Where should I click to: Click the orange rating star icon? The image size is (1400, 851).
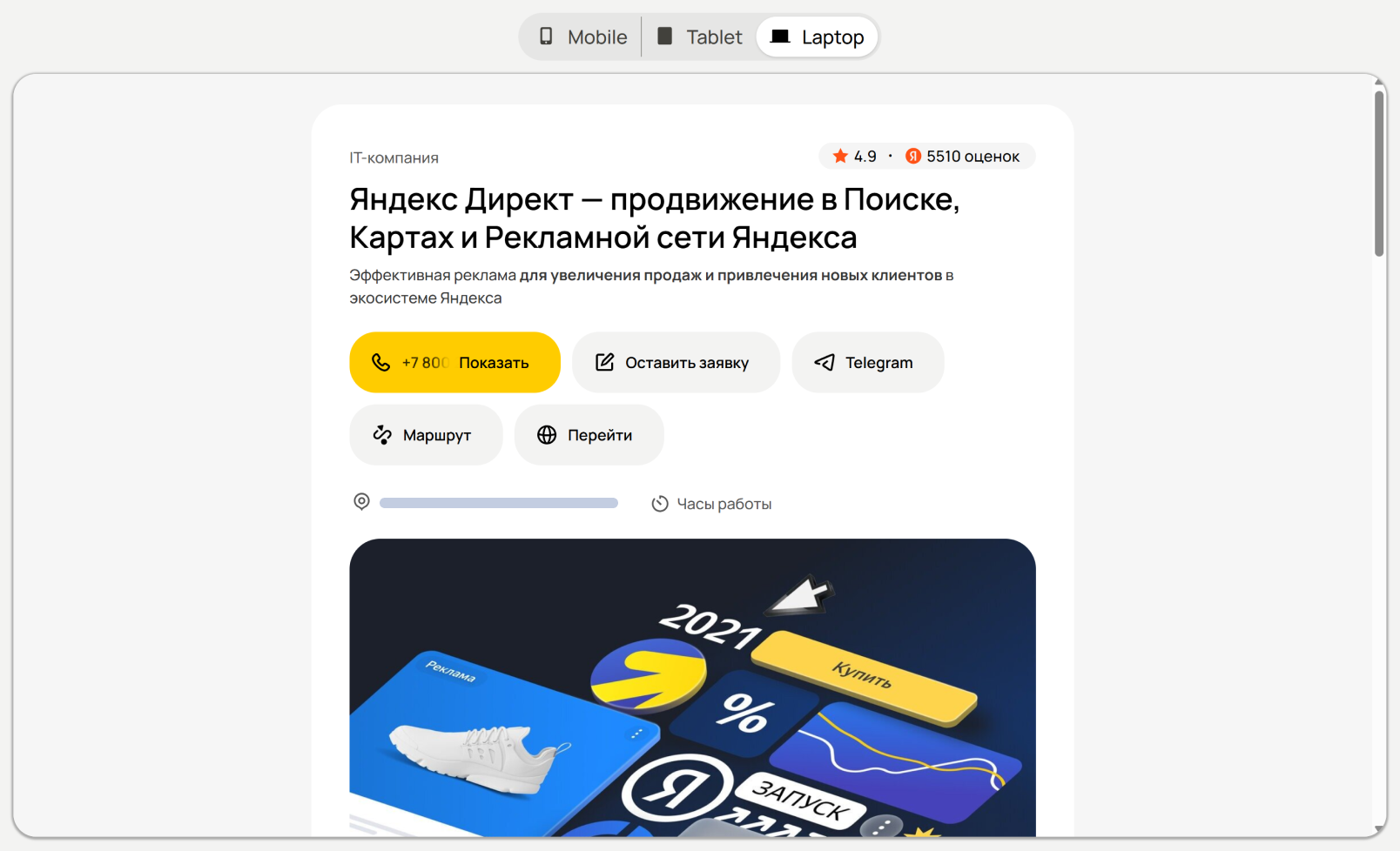point(840,156)
